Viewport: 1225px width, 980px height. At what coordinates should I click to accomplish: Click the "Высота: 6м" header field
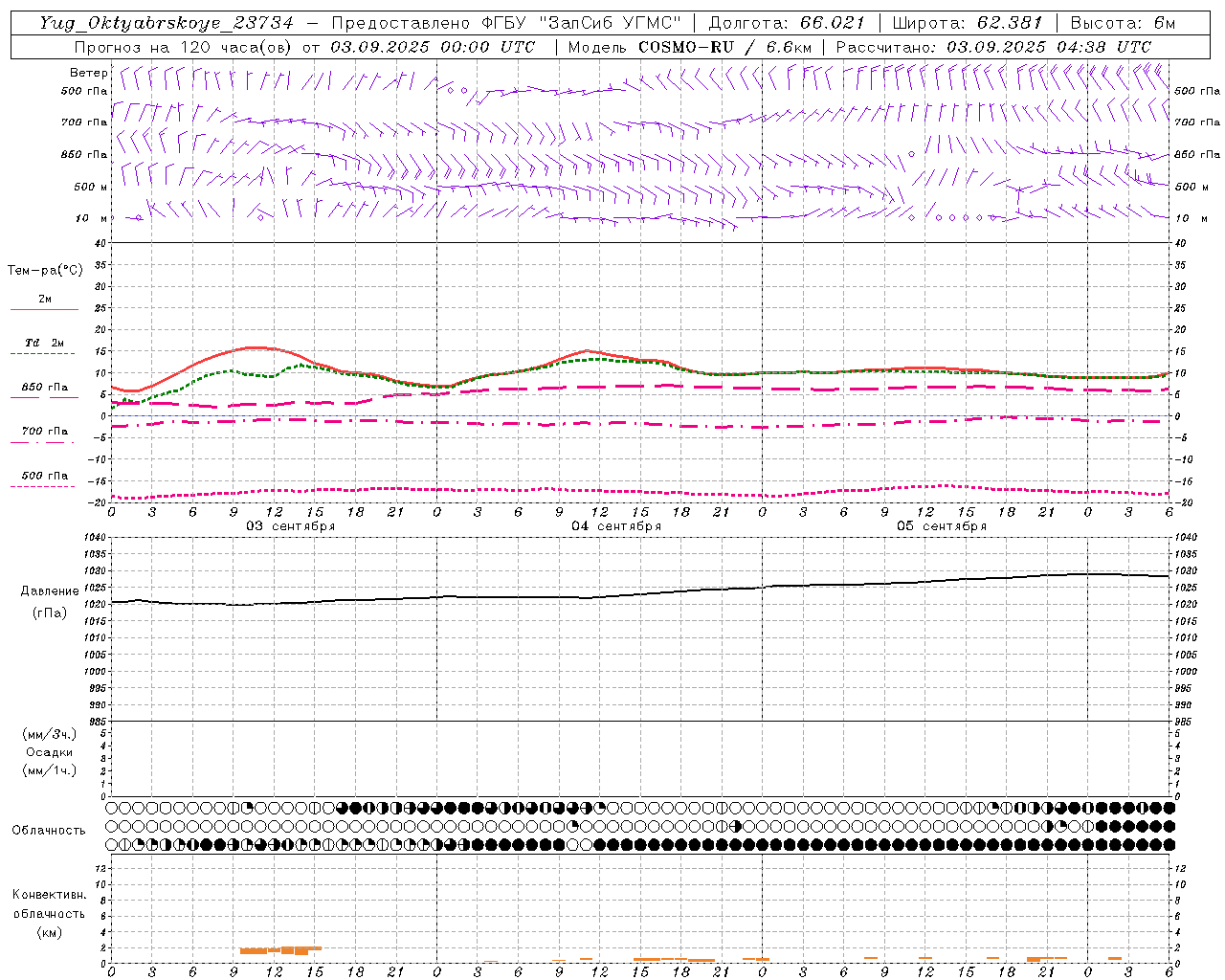tap(1123, 23)
